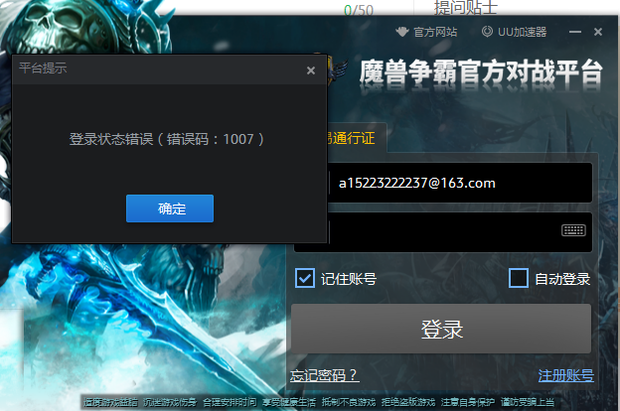Uncheck the 记住账号 checkbox
Viewport: 620px width, 411px height.
tap(305, 278)
